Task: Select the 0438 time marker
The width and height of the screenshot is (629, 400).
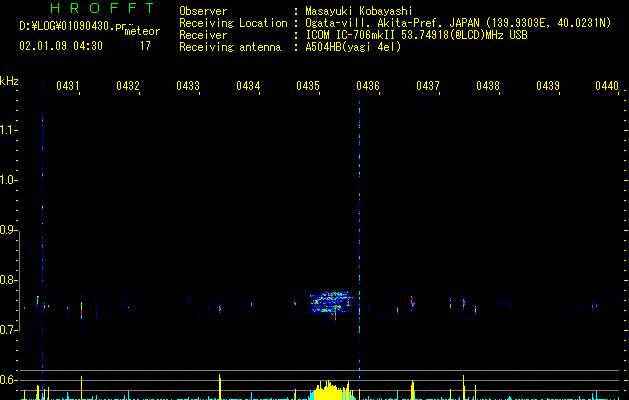Action: [488, 86]
